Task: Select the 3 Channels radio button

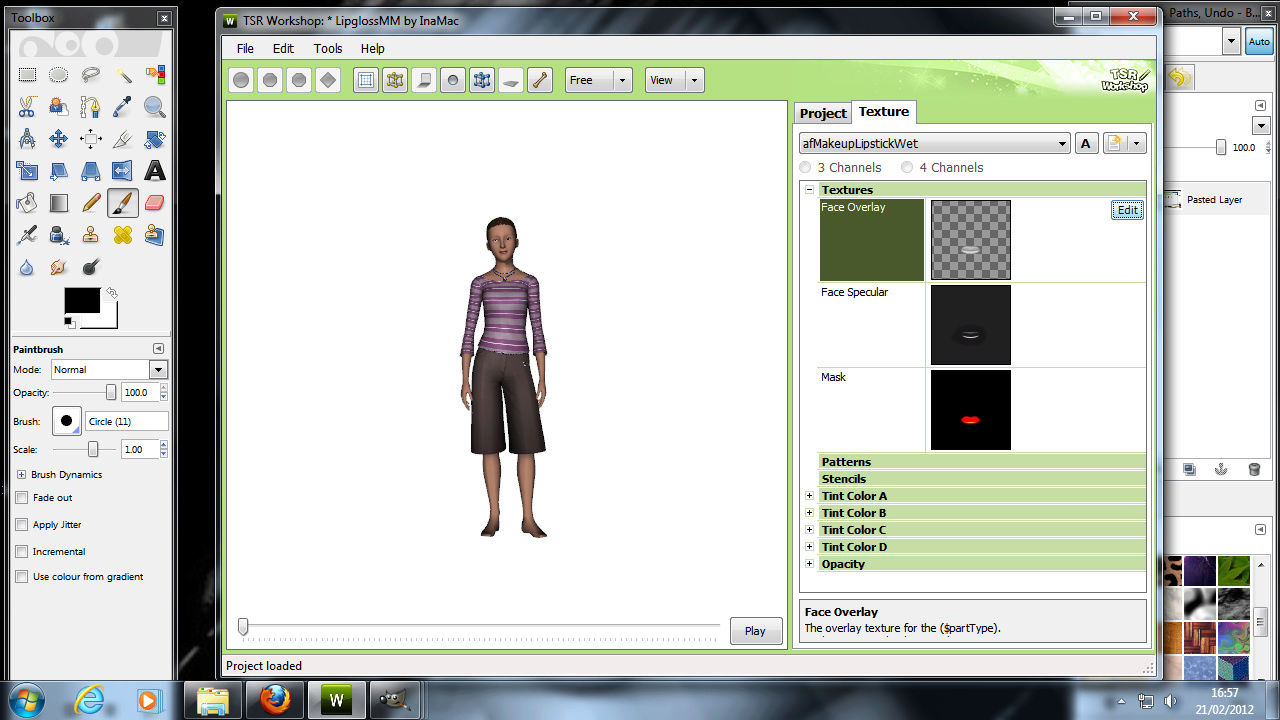Action: pos(806,167)
